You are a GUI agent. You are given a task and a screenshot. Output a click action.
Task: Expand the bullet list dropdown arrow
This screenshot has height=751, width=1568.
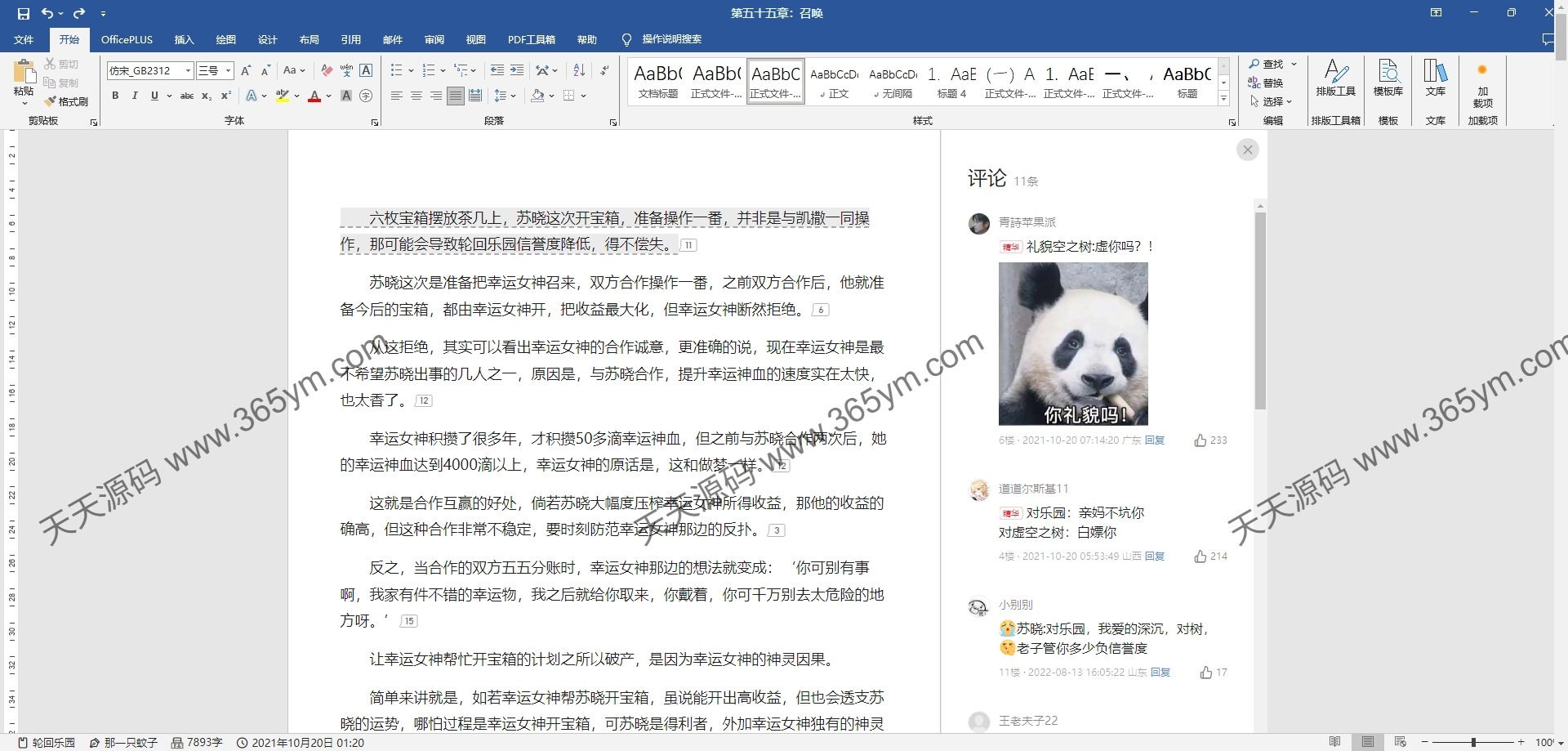pos(411,70)
